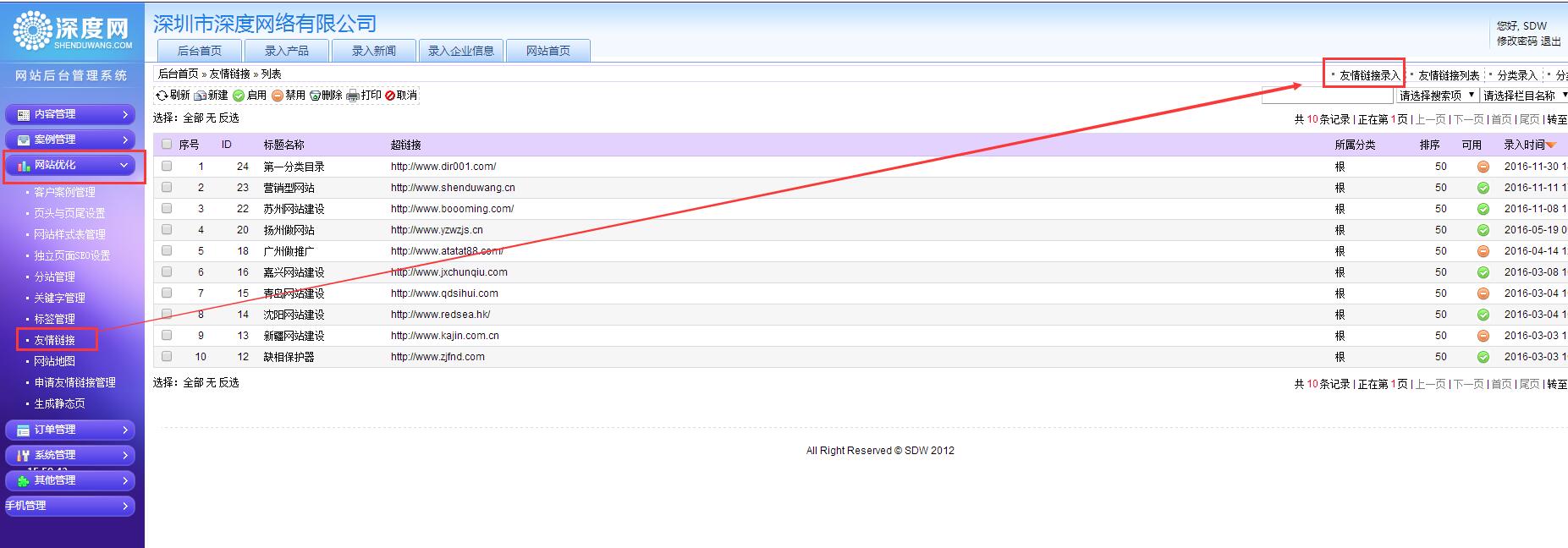Screen dimensions: 1568x548
Task: Check the box for 第一分类目录 row
Action: click(167, 167)
